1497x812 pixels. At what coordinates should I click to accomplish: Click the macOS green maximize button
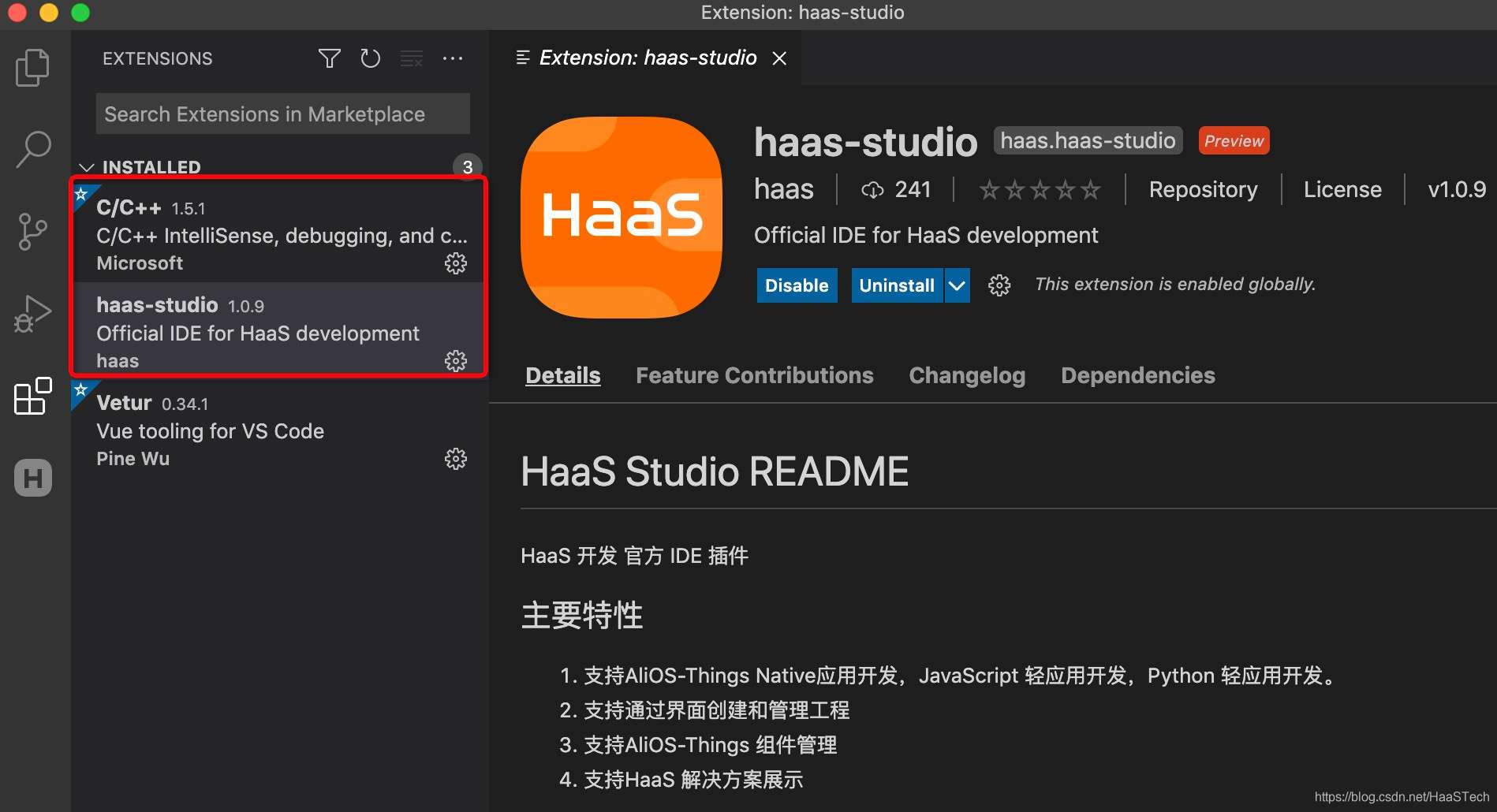pos(80,13)
